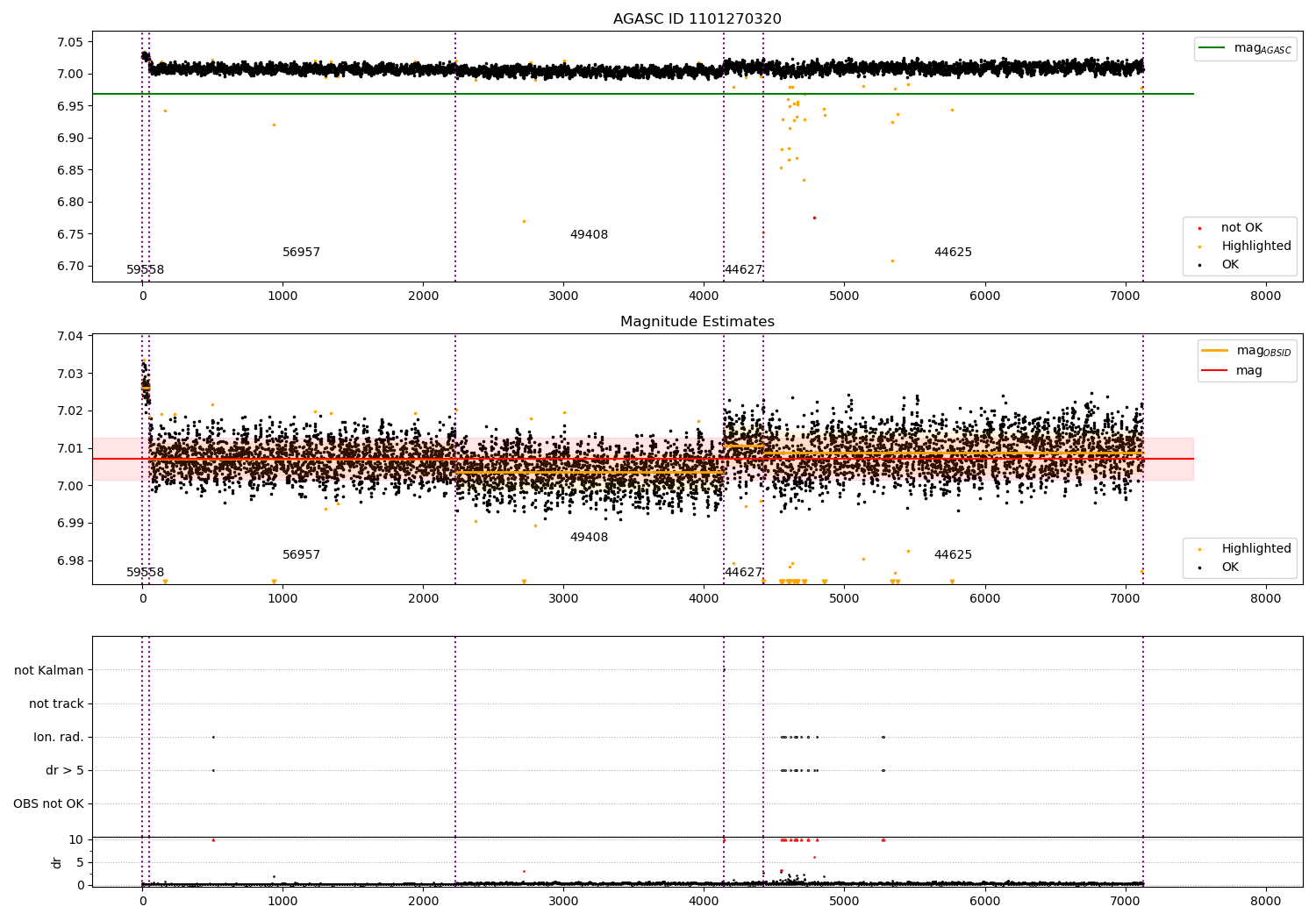Click the 8000 x-tick under the top plot
This screenshot has height=921, width=1316.
pyautogui.click(x=1265, y=296)
